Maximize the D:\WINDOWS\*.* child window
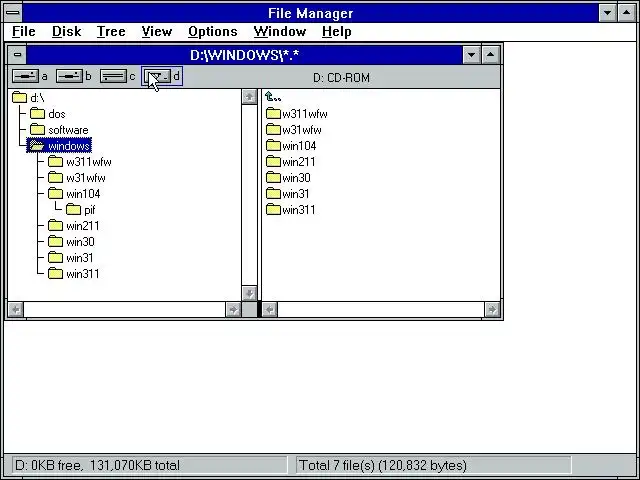Image resolution: width=640 pixels, height=480 pixels. pyautogui.click(x=491, y=55)
